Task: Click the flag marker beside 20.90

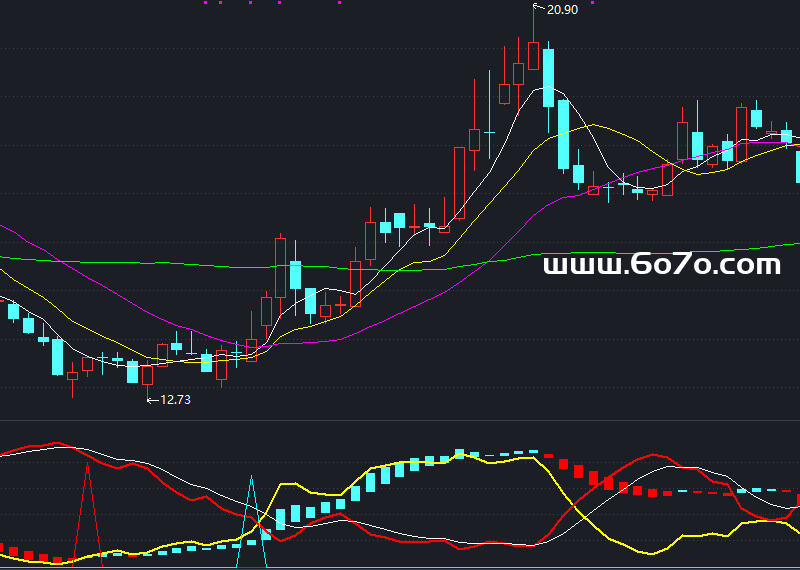Action: pos(537,9)
